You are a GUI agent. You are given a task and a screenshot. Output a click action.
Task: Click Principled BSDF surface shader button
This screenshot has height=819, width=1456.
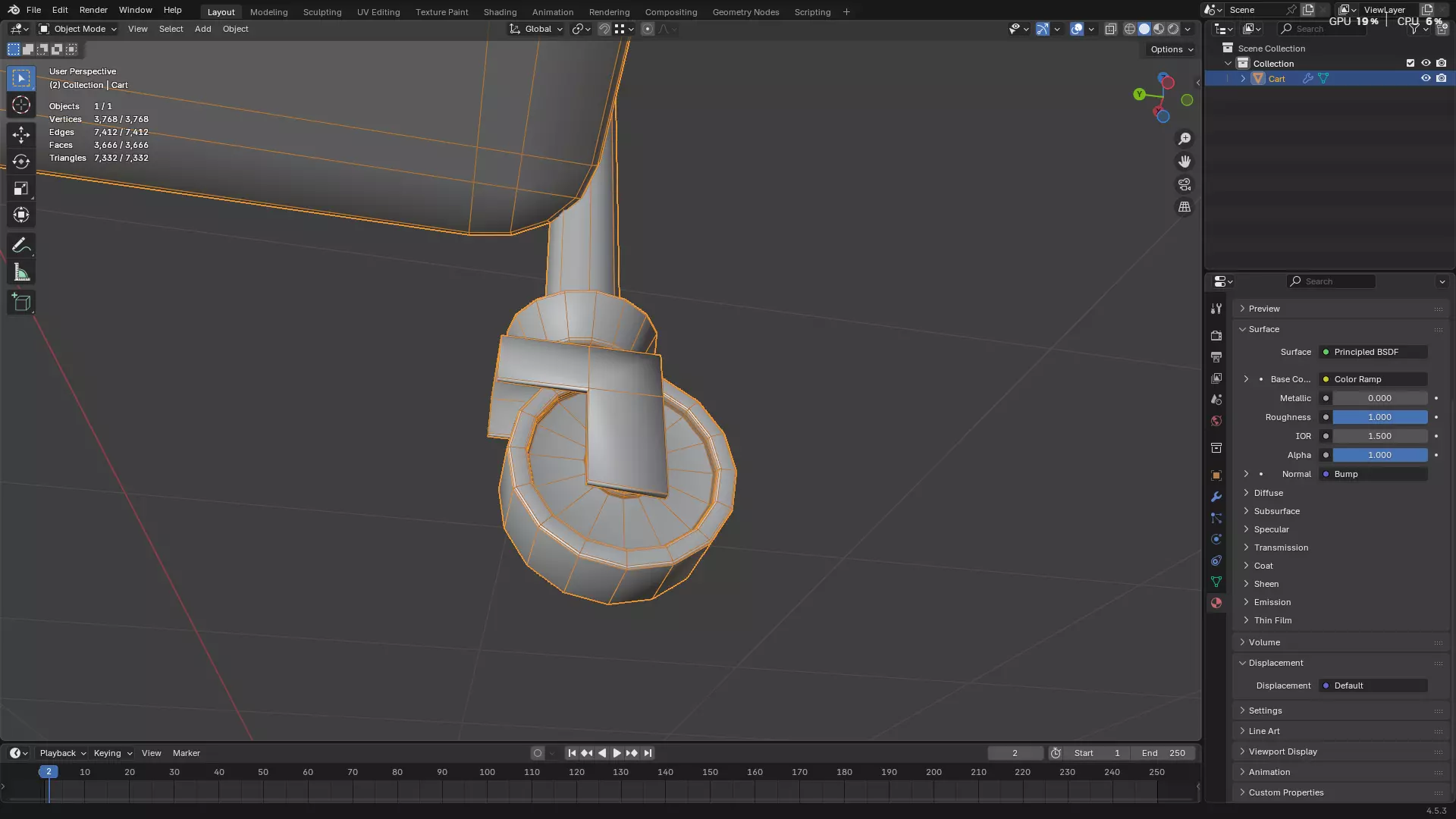coord(1373,352)
